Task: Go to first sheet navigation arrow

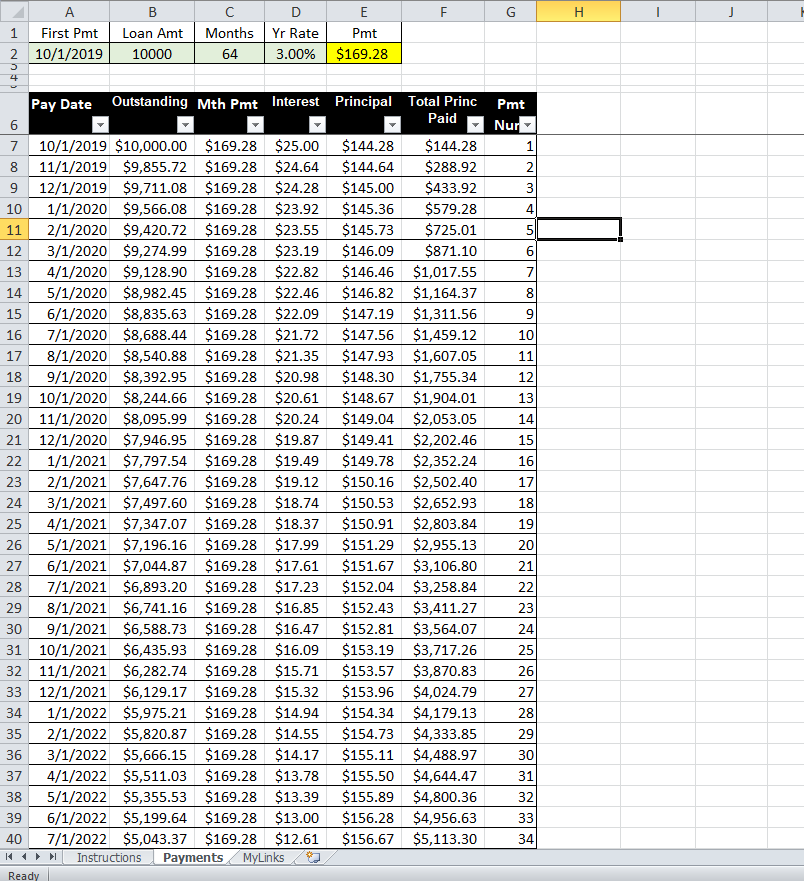Action: click(x=9, y=857)
